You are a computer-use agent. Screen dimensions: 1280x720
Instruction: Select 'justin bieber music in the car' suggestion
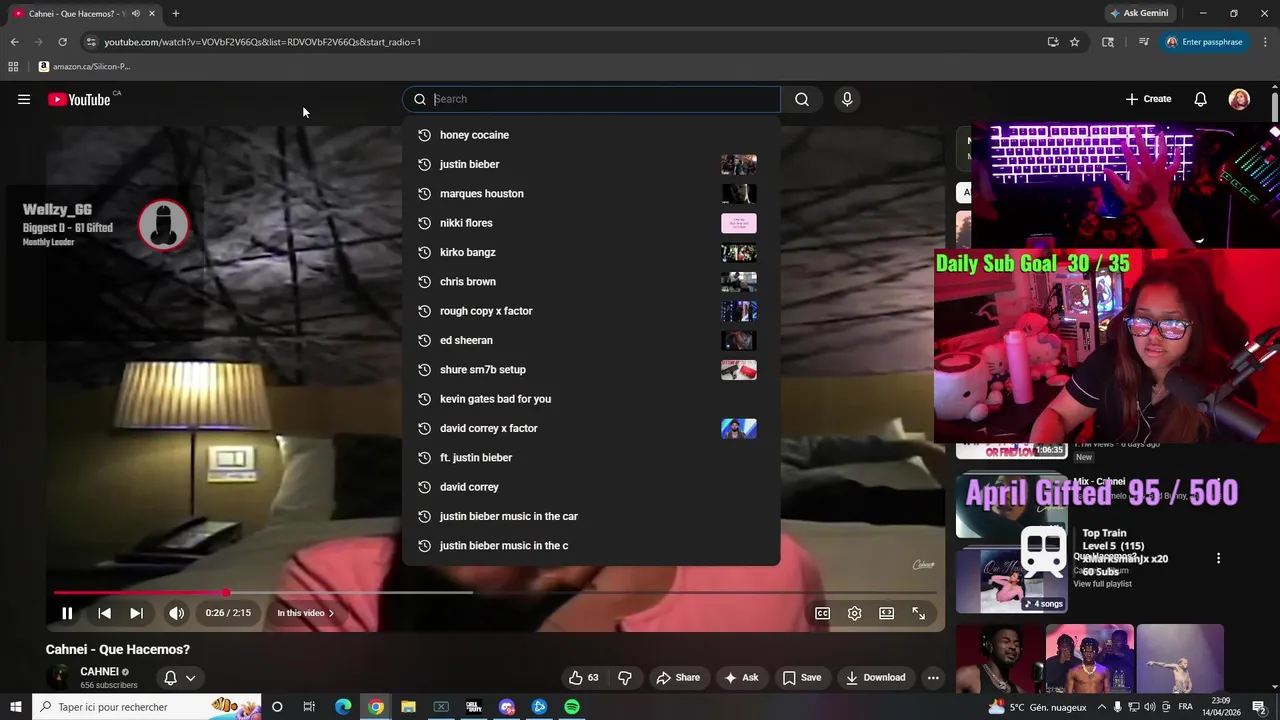(591, 516)
